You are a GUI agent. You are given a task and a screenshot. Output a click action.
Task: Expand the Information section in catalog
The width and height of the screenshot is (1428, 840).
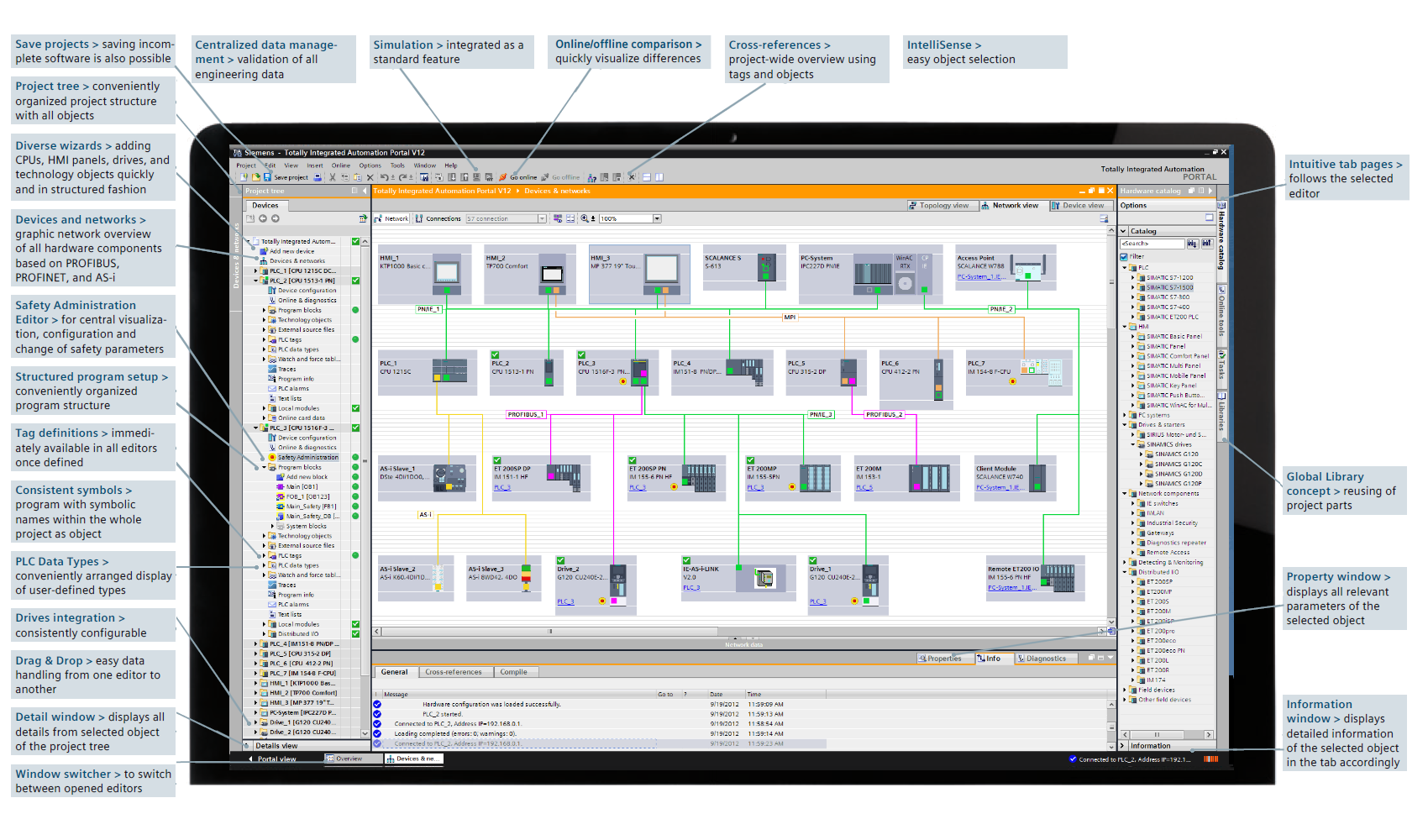(1123, 746)
